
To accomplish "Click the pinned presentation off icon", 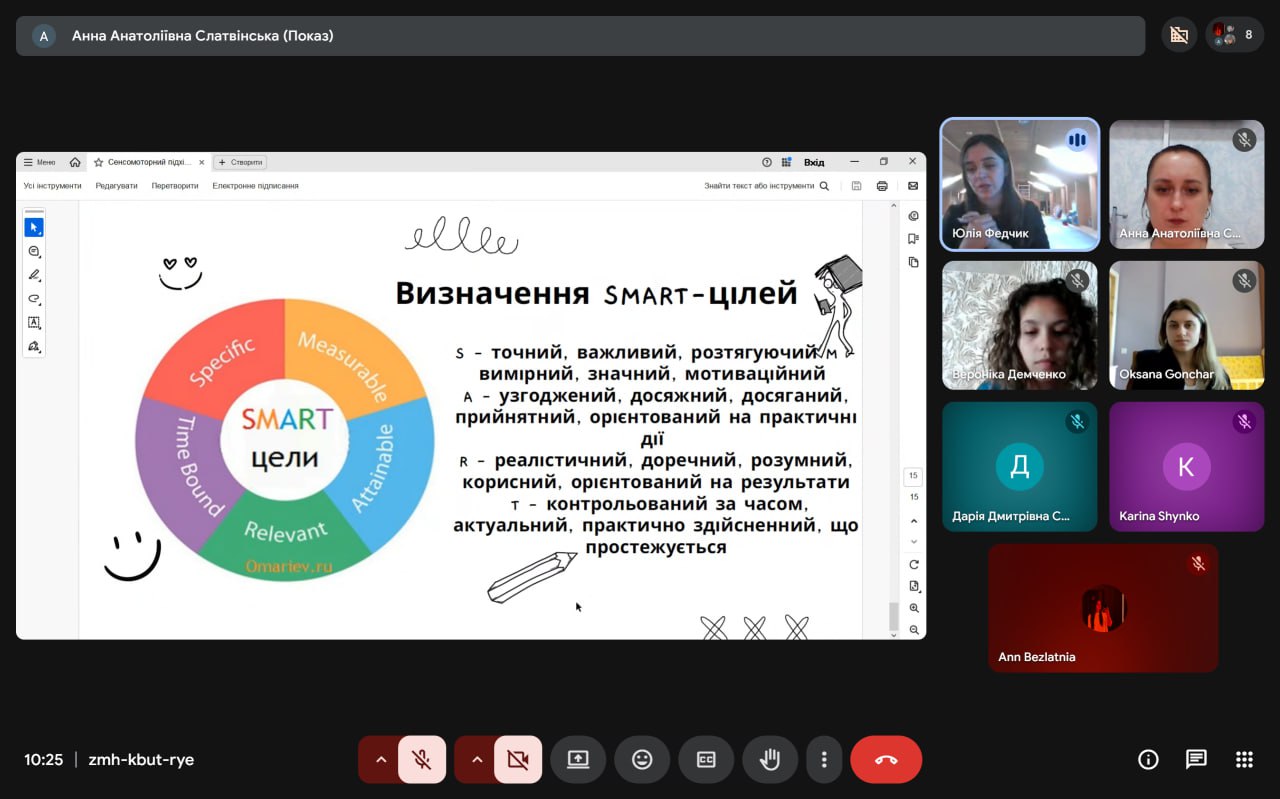I will 1179,35.
